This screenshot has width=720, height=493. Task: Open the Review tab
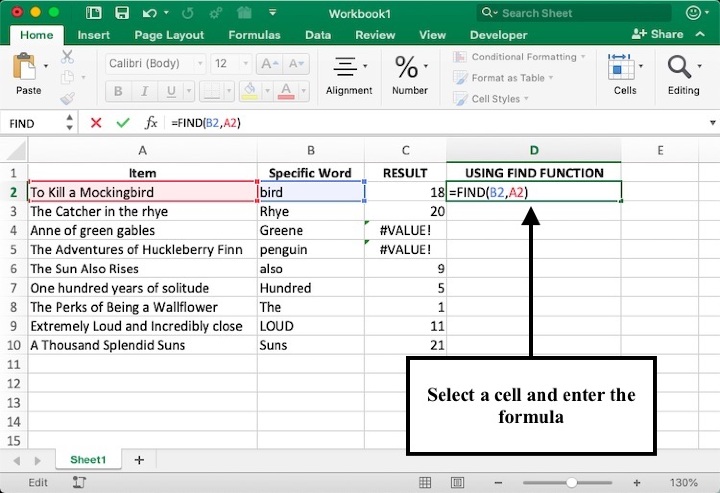375,35
